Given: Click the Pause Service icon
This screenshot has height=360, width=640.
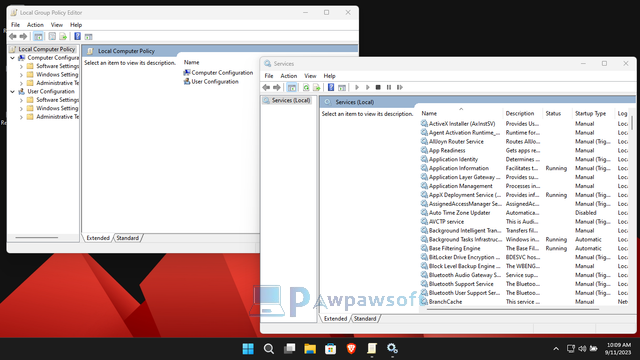Looking at the screenshot, I should point(389,87).
